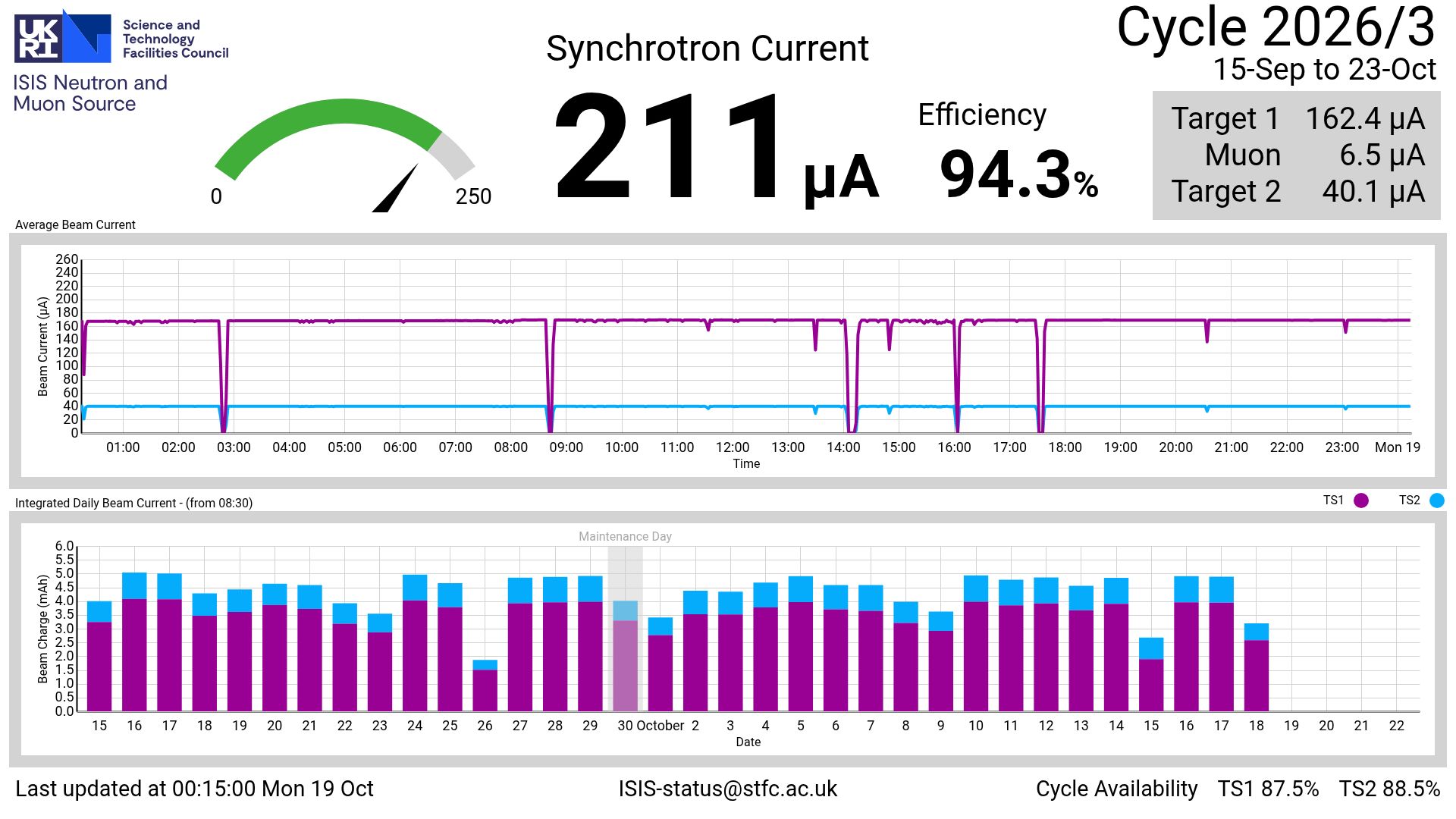Click the Cycle Availability label

coord(1116,789)
